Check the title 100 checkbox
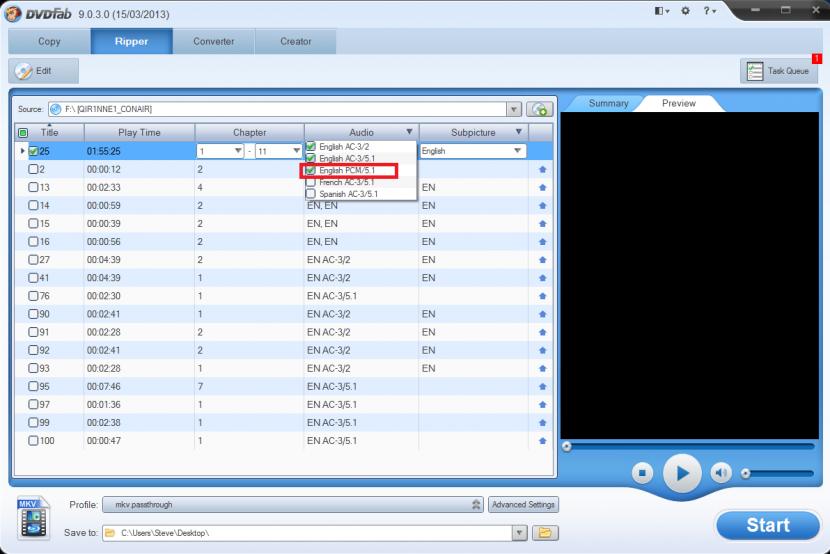830x554 pixels. click(x=33, y=441)
